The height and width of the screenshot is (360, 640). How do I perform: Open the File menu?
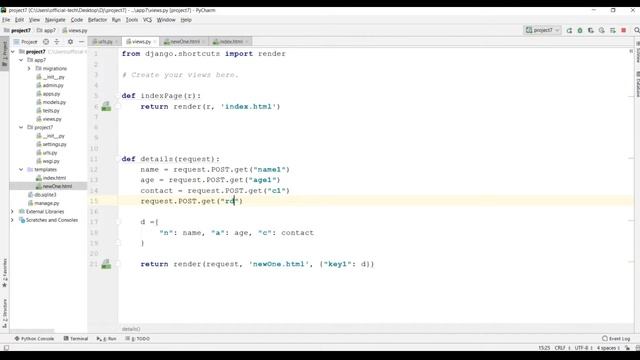click(x=6, y=20)
